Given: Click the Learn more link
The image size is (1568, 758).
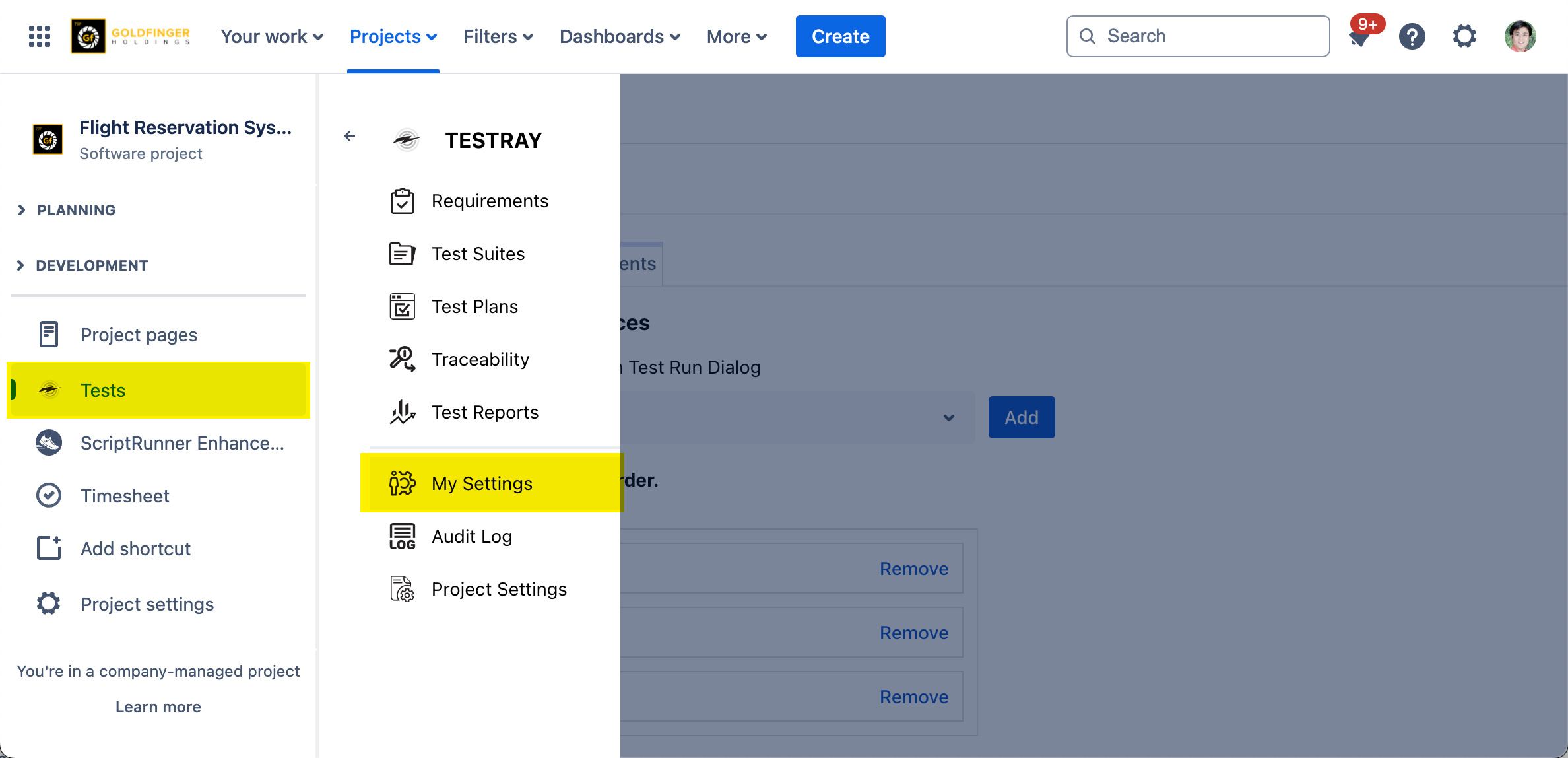Looking at the screenshot, I should click(158, 706).
